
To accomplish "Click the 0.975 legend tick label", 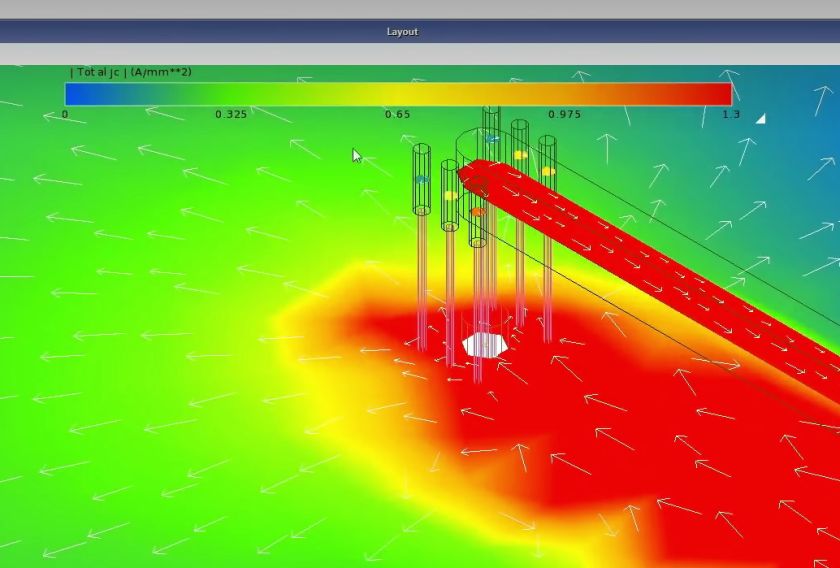I will click(x=565, y=114).
